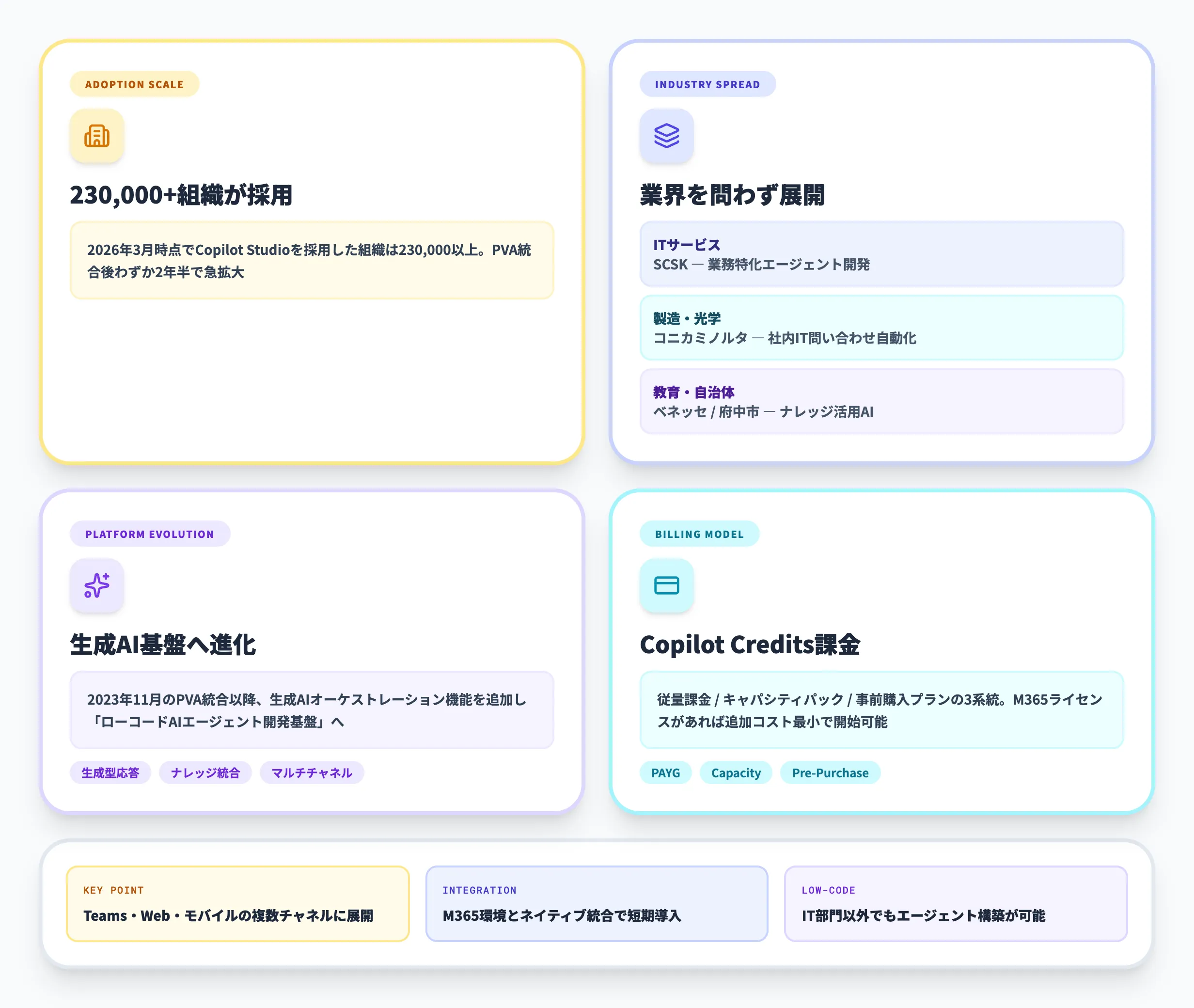This screenshot has width=1194, height=1008.
Task: Expand the 教育・自治体 industry row
Action: (882, 402)
